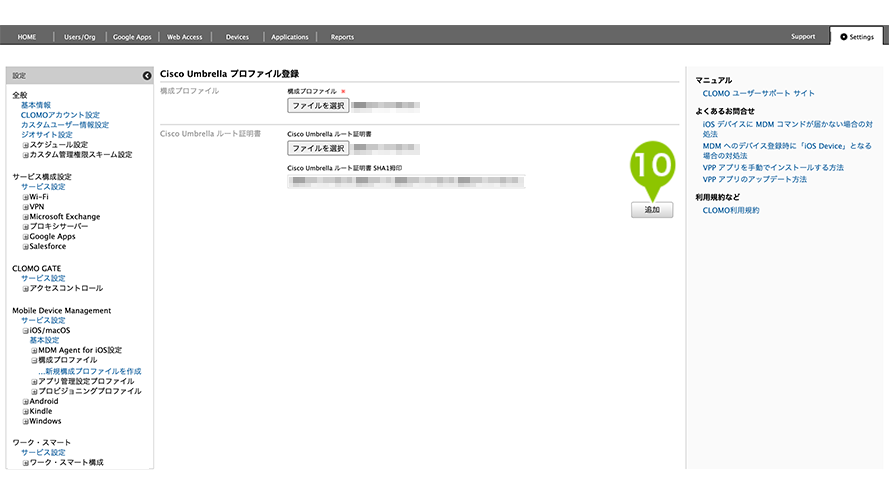Image resolution: width=889 pixels, height=500 pixels.
Task: Expand the ワーク・スマート構成 tree node
Action: point(26,463)
